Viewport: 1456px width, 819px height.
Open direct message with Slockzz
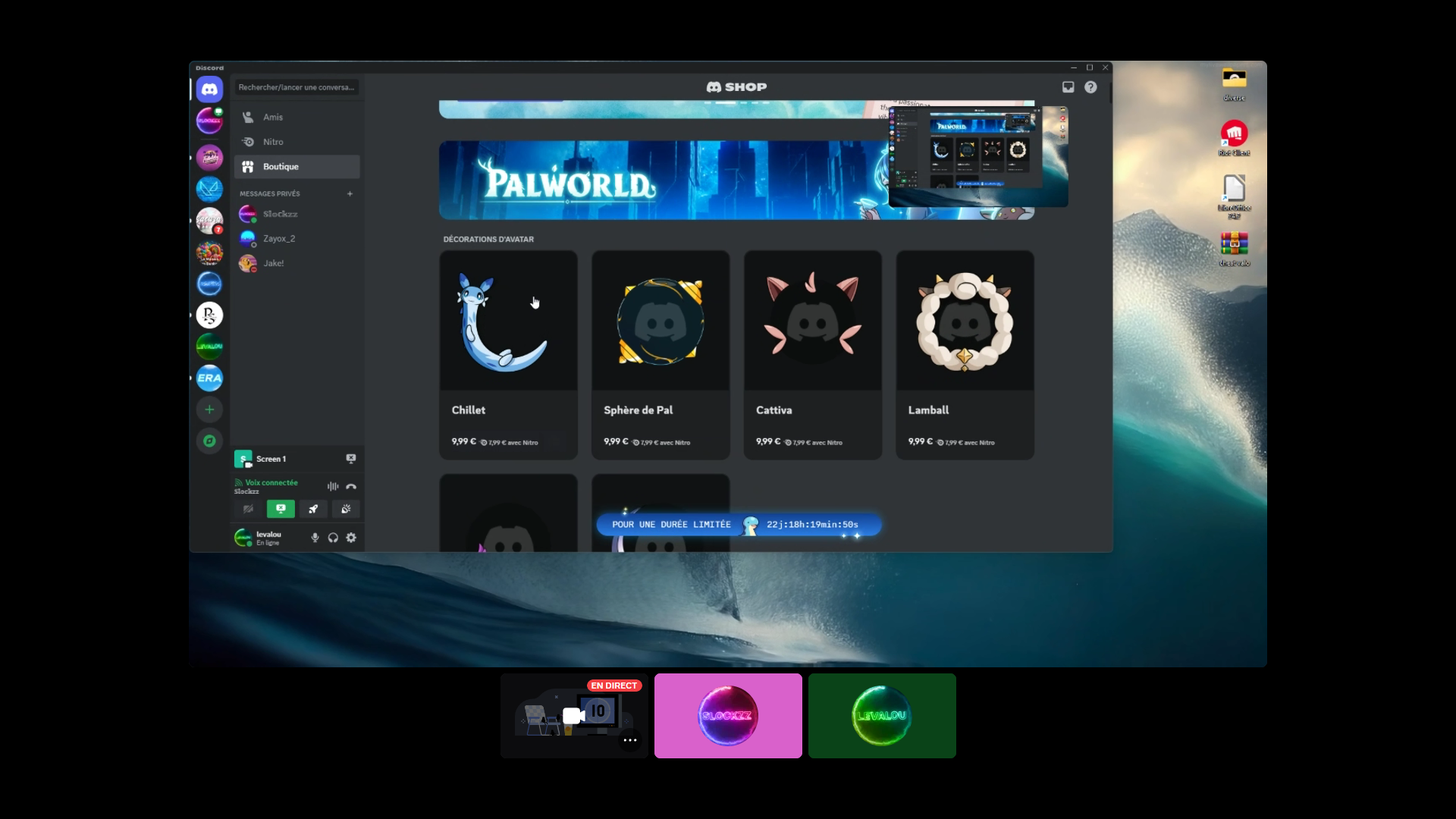coord(297,214)
